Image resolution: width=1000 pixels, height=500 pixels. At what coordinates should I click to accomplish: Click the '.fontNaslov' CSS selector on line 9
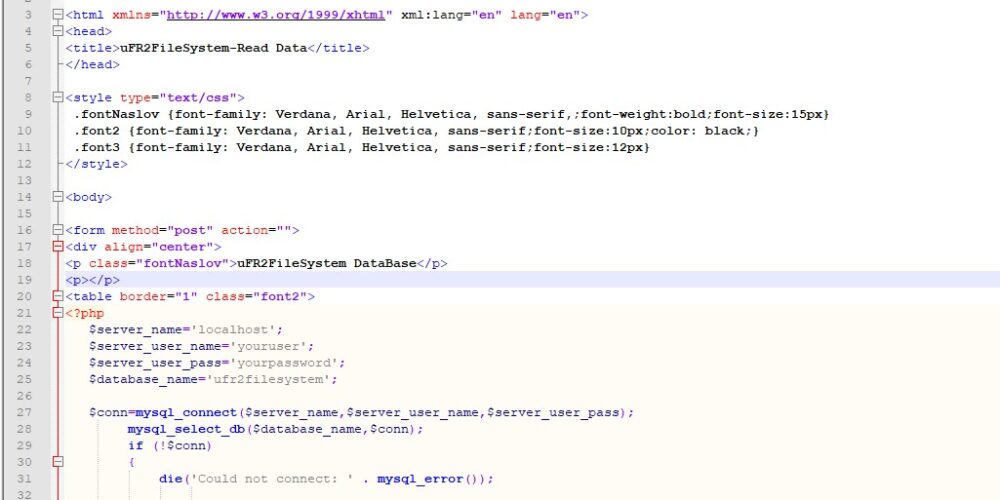[116, 114]
